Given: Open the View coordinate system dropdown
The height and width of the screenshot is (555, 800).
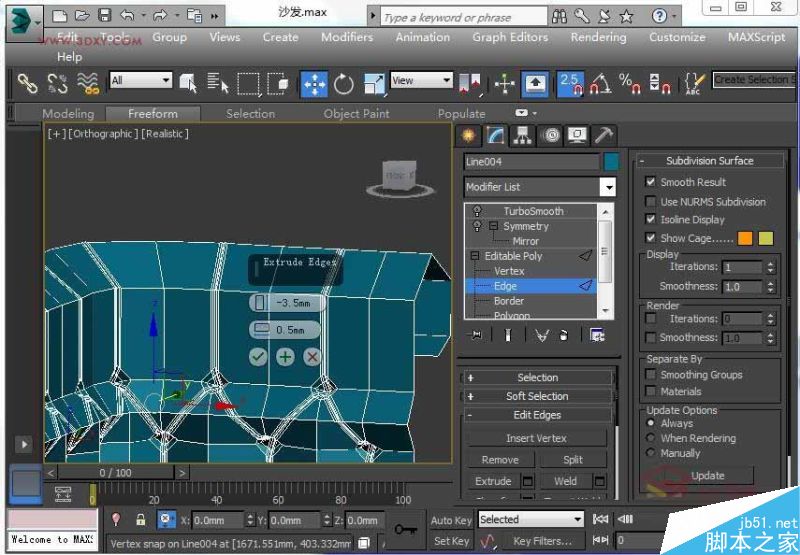Looking at the screenshot, I should pyautogui.click(x=446, y=80).
